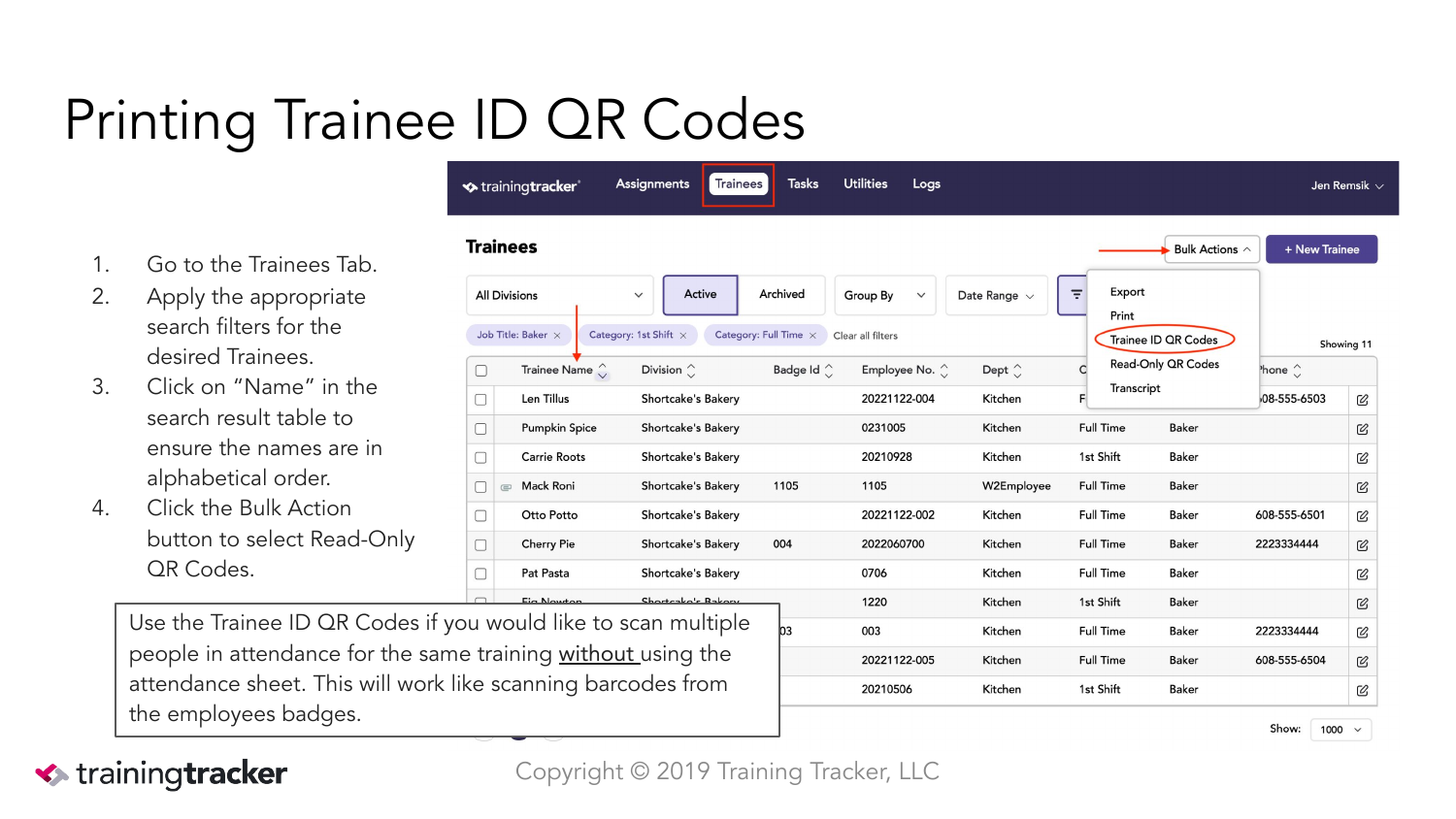Select Trainee ID QR Codes menu item
The image size is (1456, 819).
click(1164, 341)
